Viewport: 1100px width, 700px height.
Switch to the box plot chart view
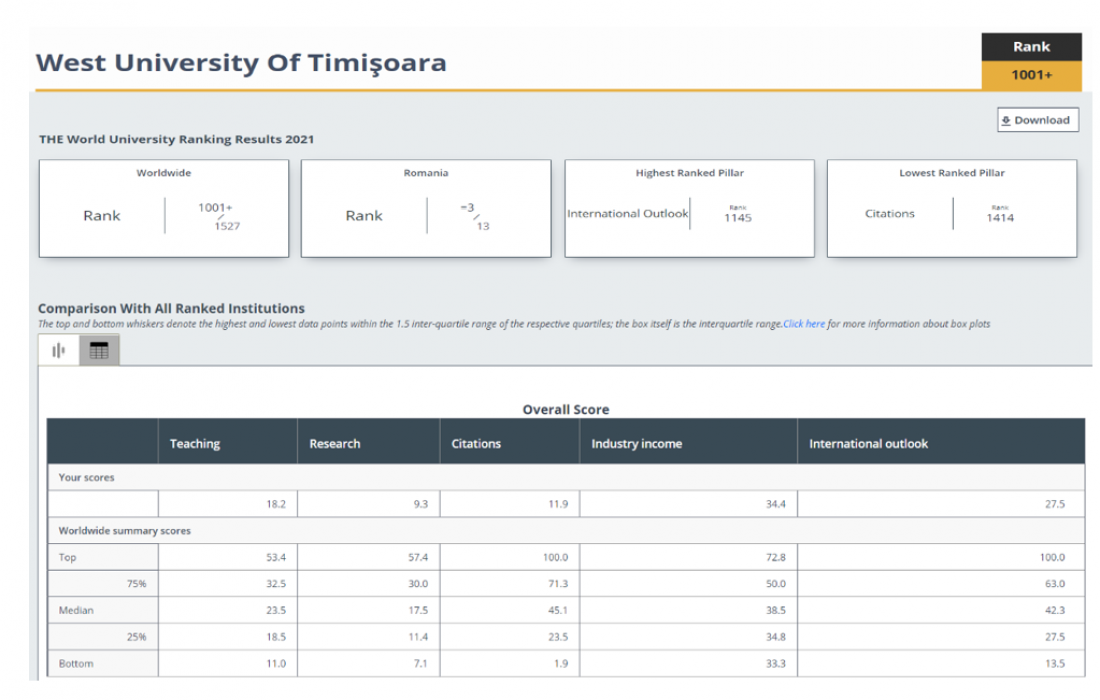point(59,350)
